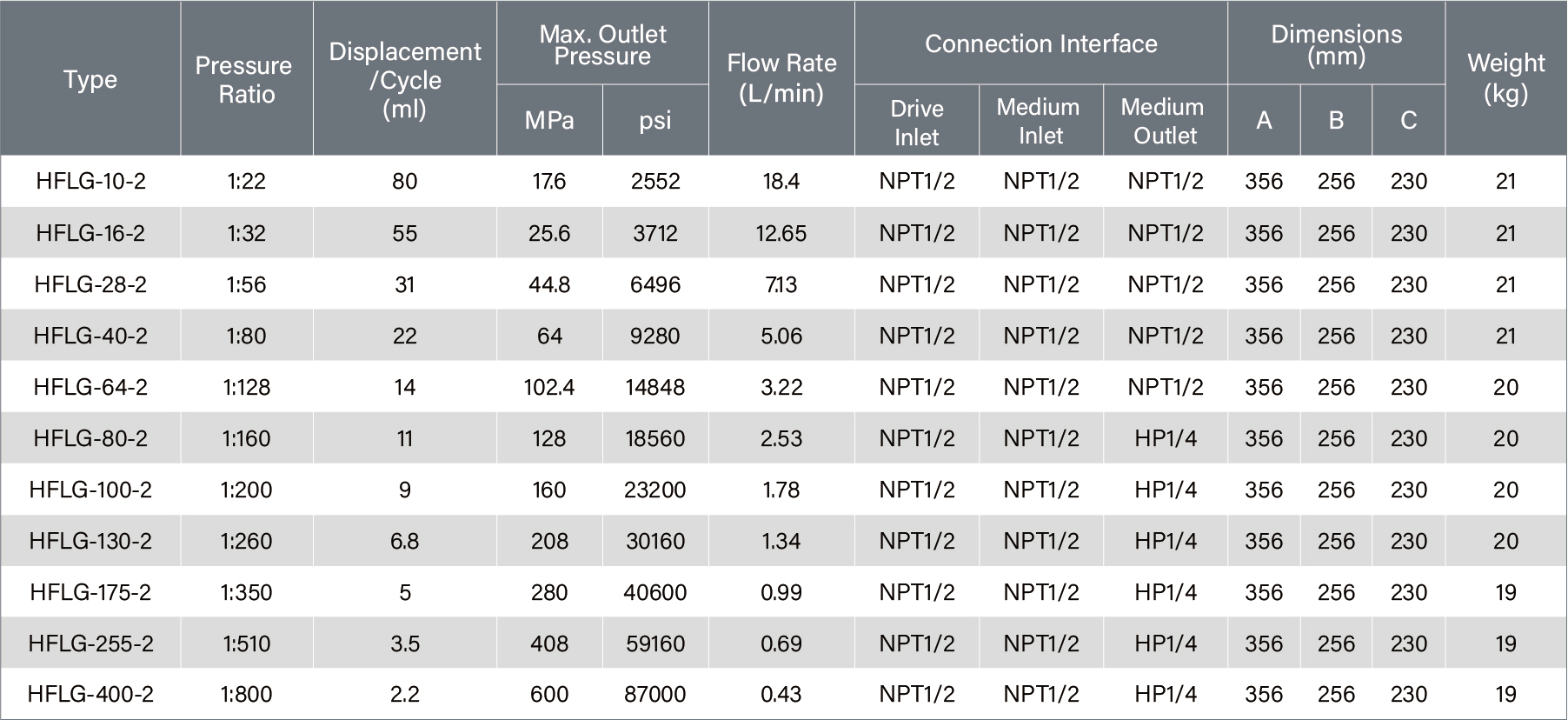The width and height of the screenshot is (1568, 720).
Task: Select the Displacement/Cycle header cell
Action: click(x=405, y=80)
